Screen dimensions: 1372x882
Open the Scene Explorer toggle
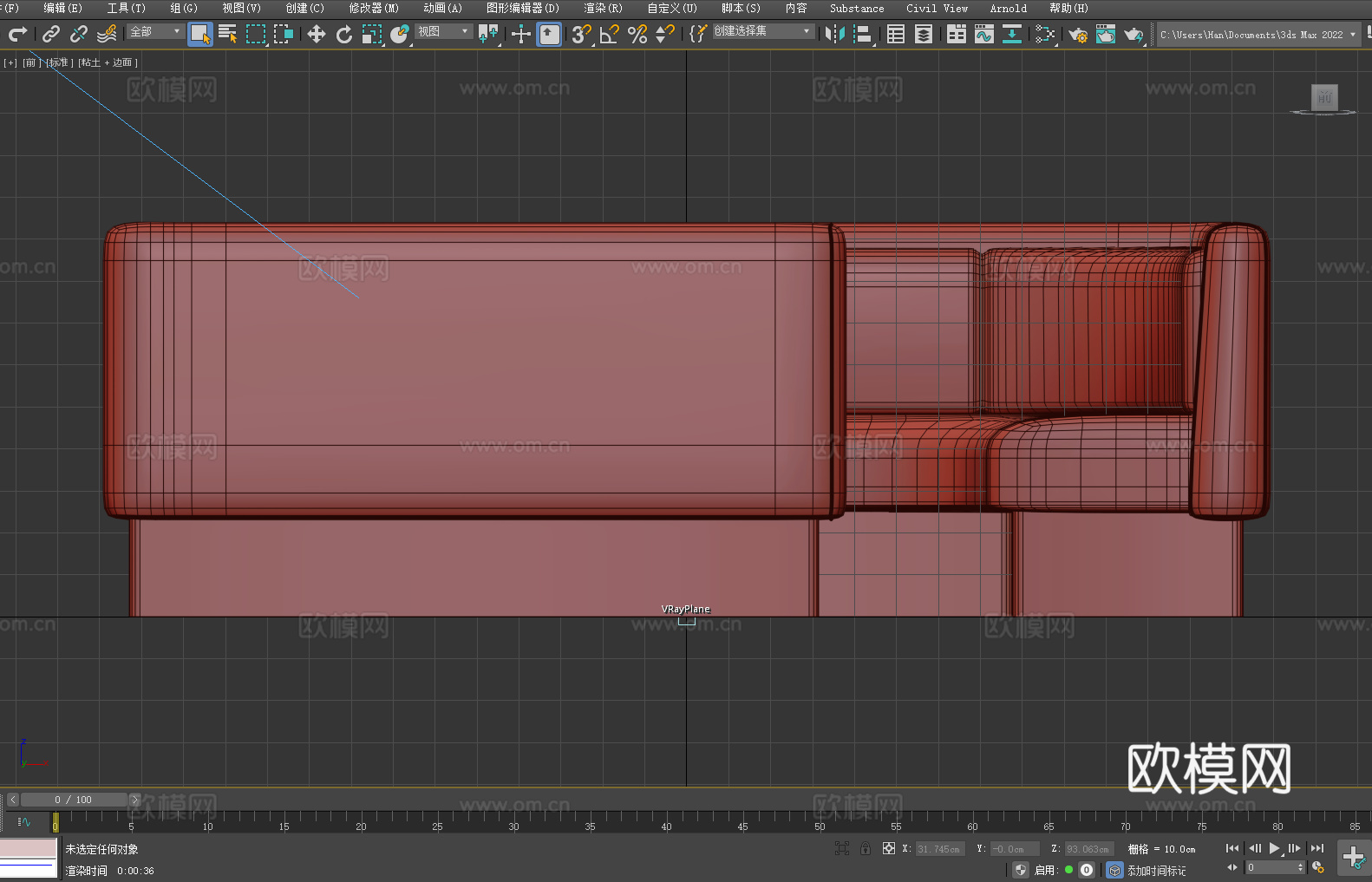coord(896,34)
